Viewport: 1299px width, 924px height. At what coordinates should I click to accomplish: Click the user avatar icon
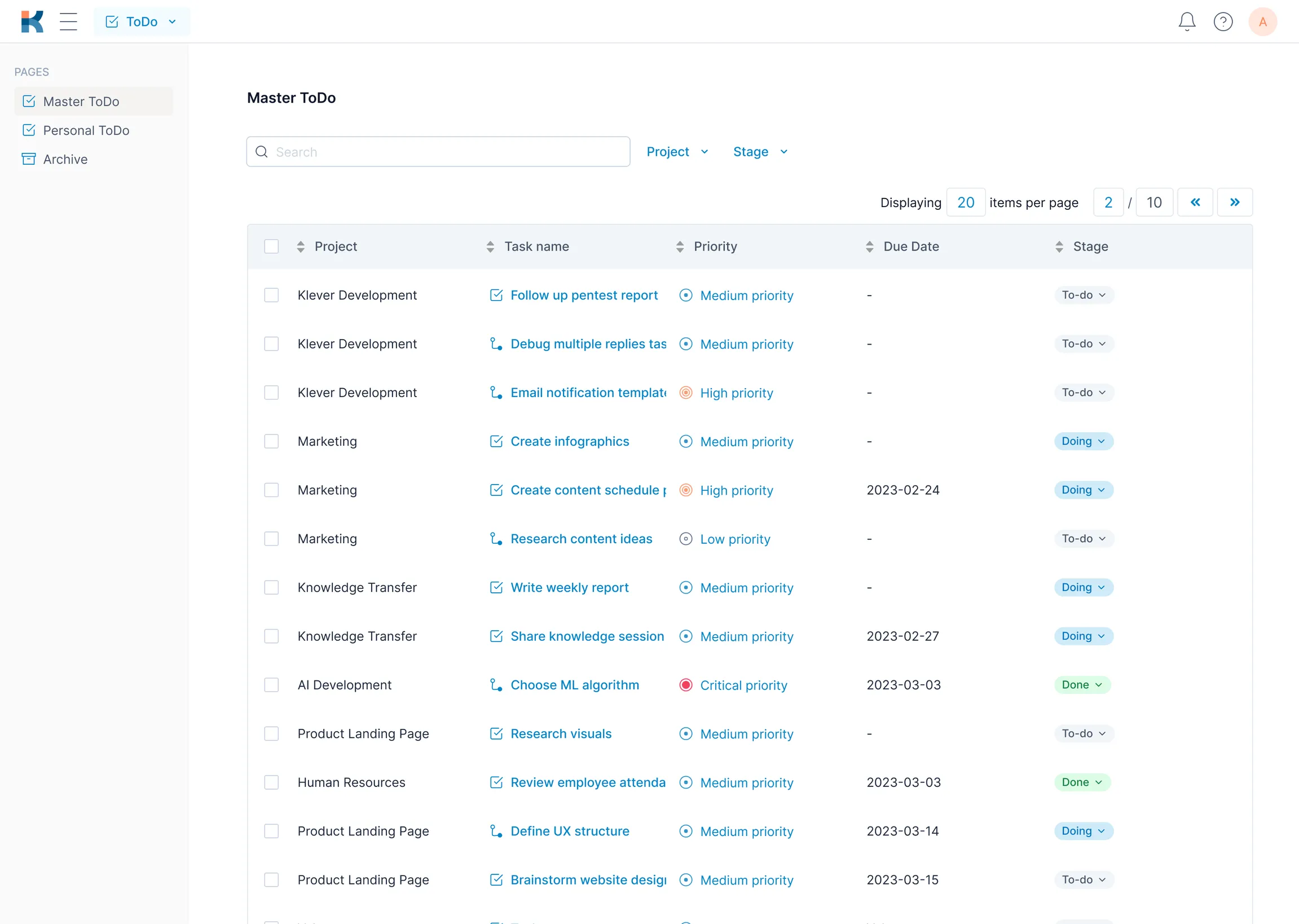[x=1264, y=21]
